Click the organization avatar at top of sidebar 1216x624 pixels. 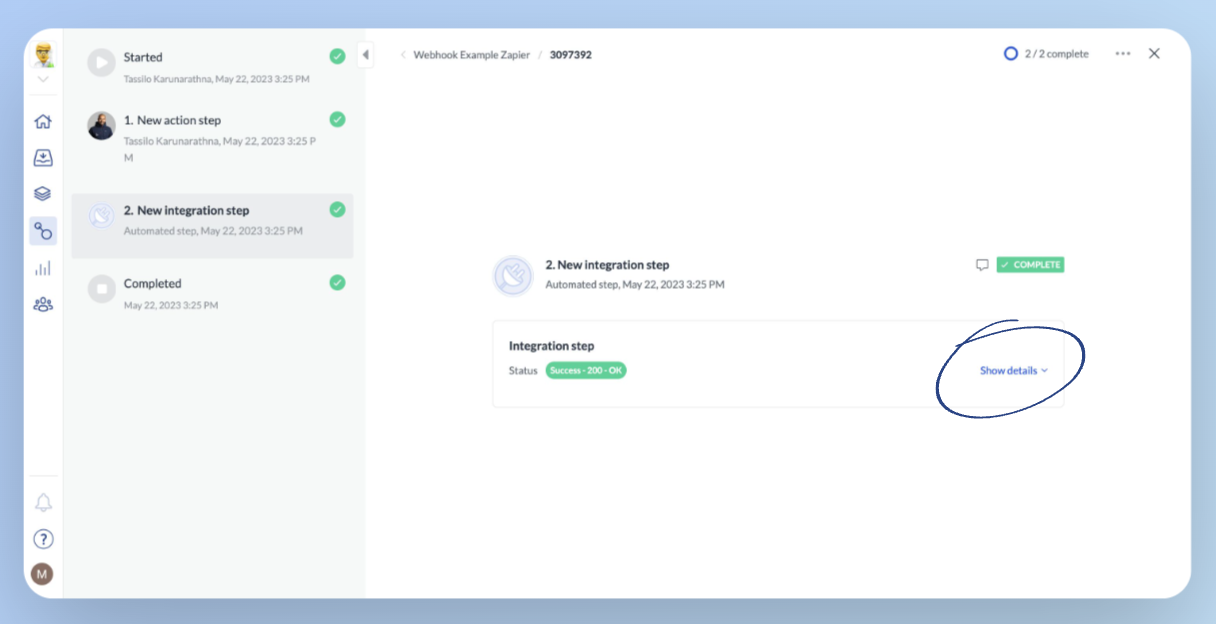coord(44,55)
